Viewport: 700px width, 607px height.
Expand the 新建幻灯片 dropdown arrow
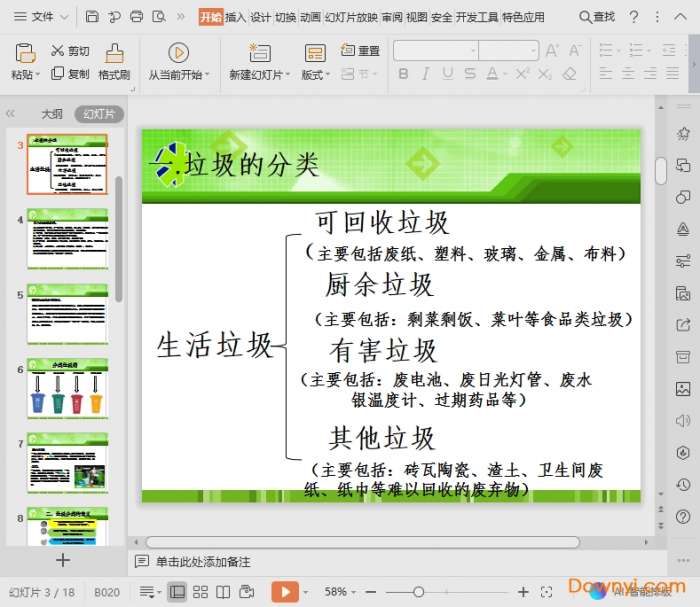click(288, 75)
